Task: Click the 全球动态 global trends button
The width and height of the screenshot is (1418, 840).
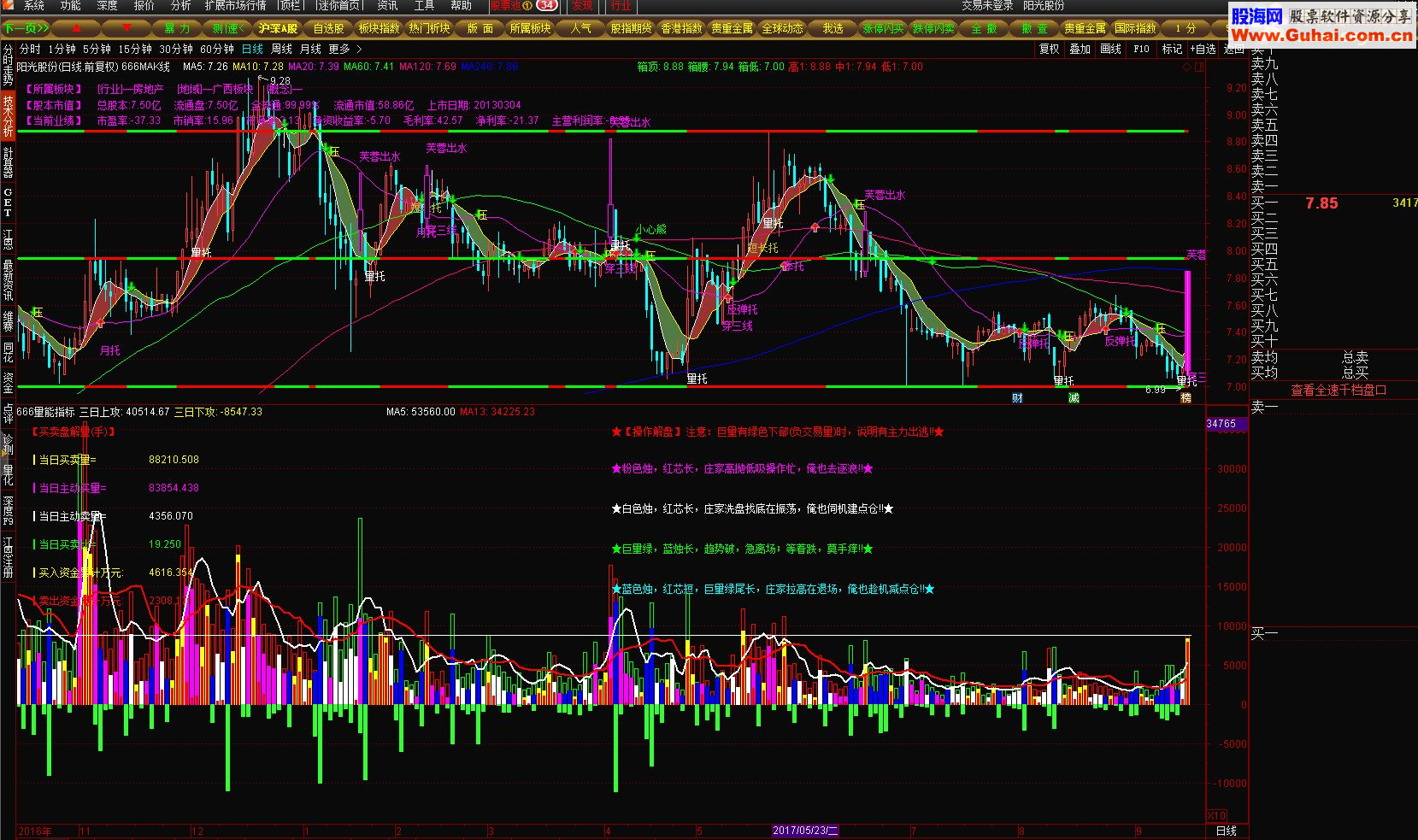Action: [x=782, y=28]
